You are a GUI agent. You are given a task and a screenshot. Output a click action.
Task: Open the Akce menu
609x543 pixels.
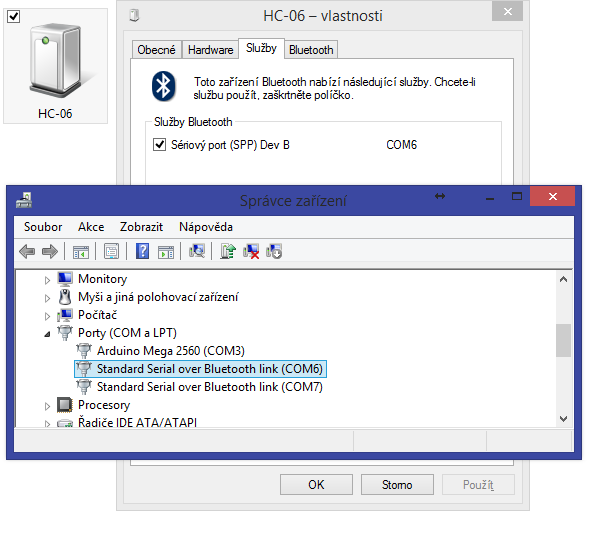(x=91, y=227)
